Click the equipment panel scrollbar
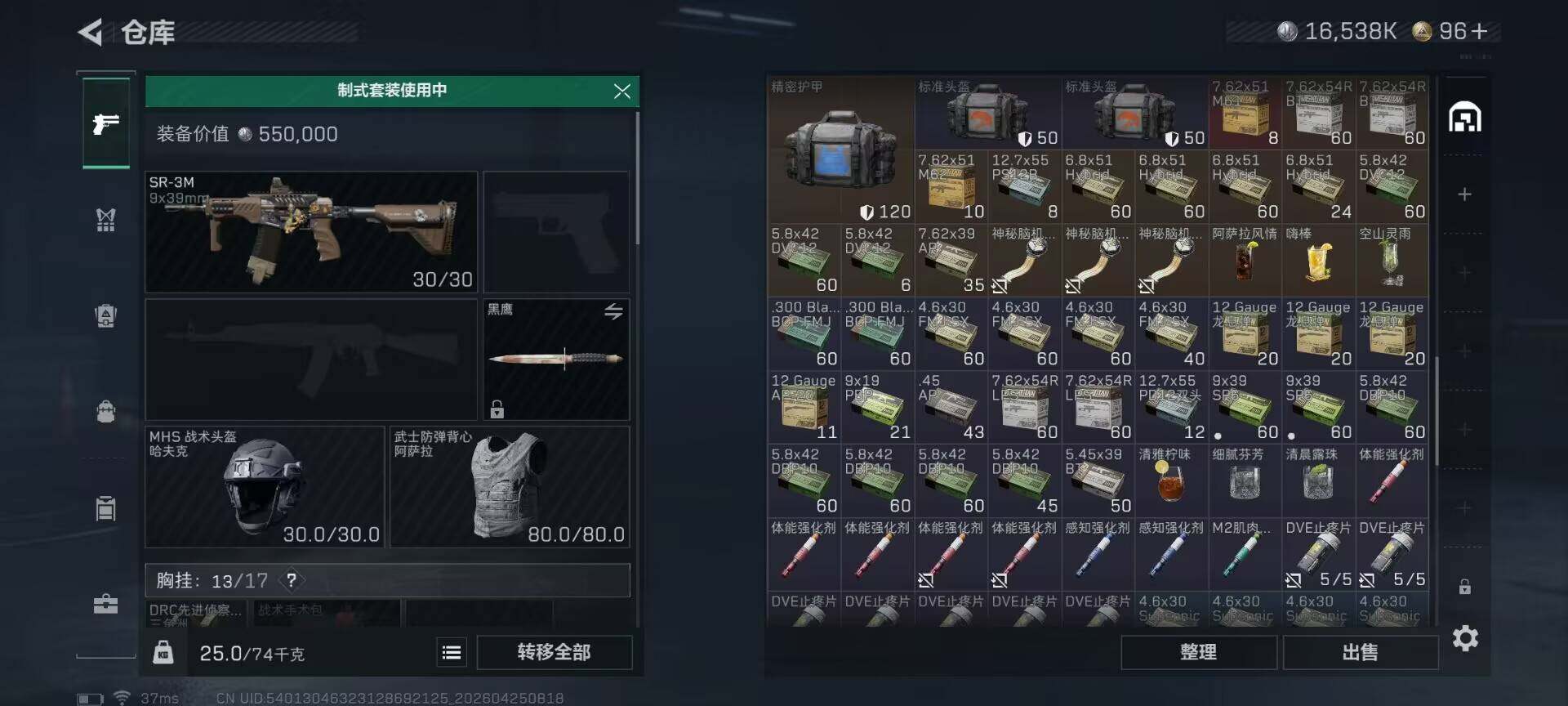 click(637, 180)
